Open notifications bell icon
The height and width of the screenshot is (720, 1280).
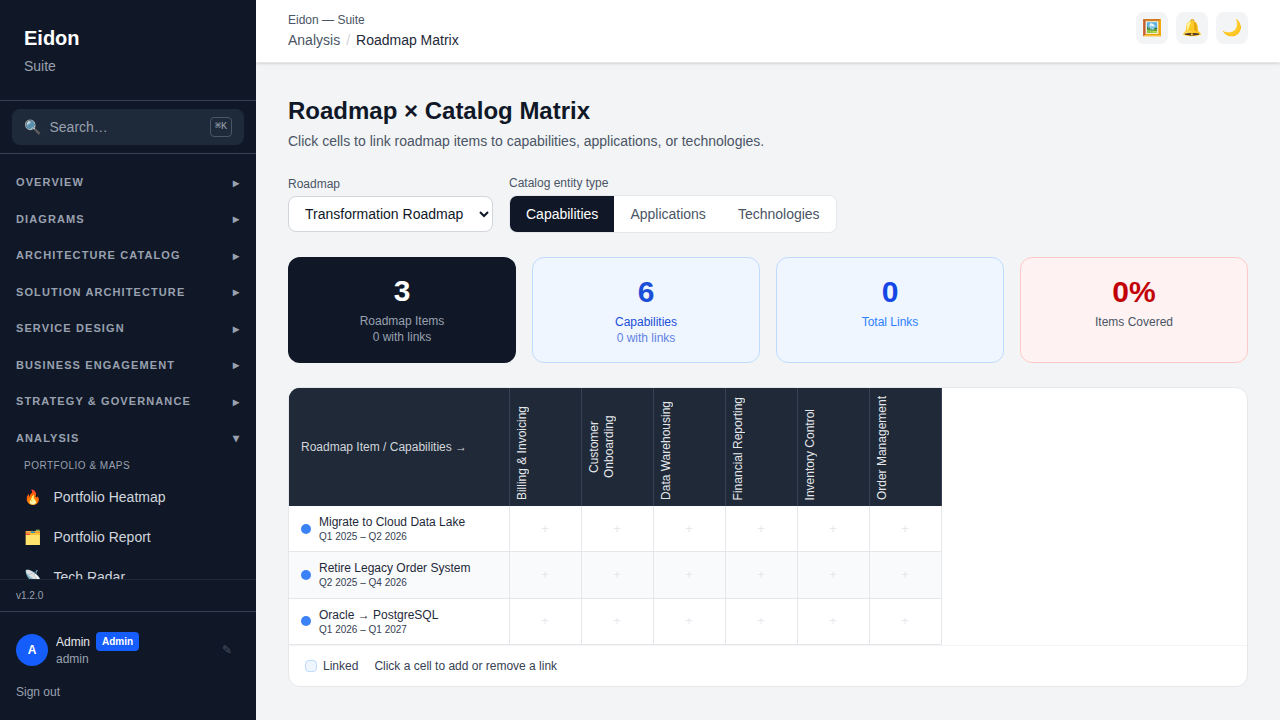1192,28
